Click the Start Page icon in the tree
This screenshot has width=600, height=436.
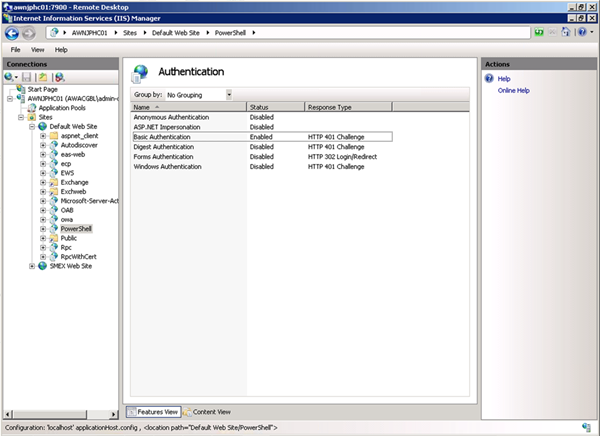21,89
